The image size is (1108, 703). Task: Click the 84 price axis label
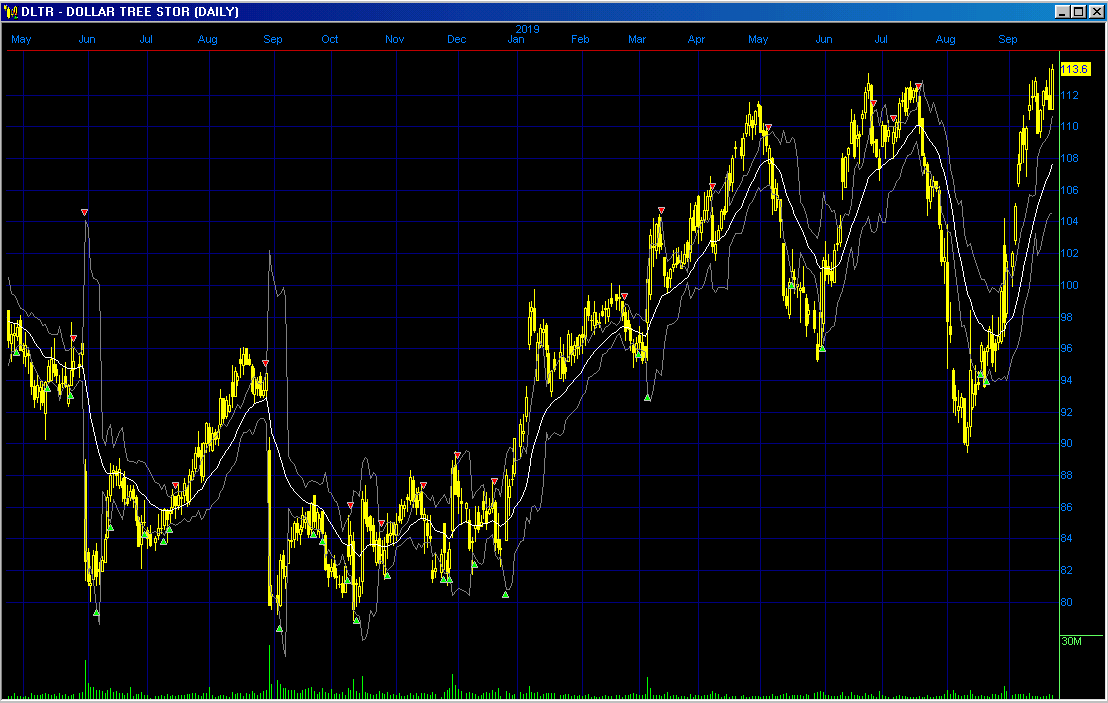[1067, 538]
